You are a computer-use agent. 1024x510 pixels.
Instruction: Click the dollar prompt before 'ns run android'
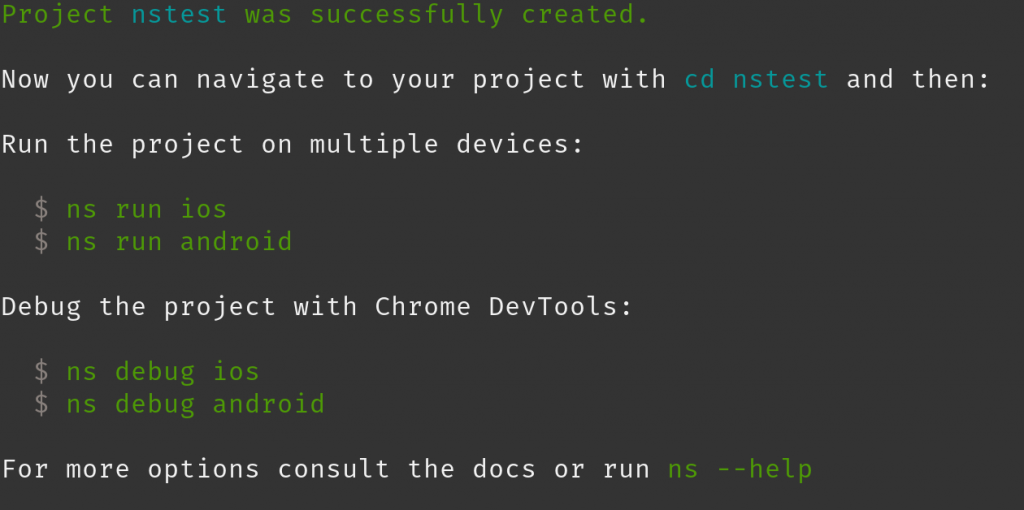coord(41,242)
